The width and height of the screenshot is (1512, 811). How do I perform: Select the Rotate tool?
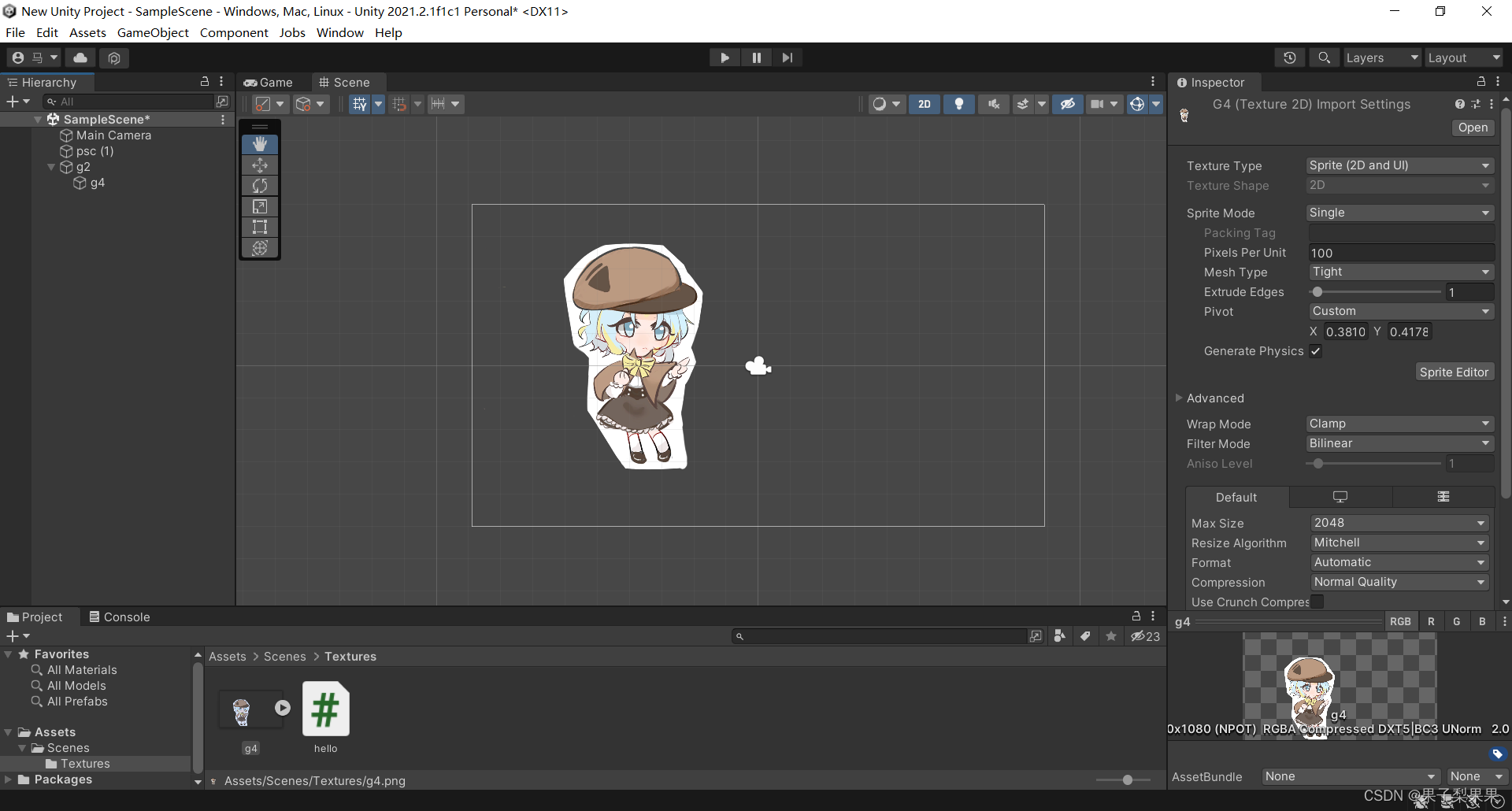pos(260,186)
